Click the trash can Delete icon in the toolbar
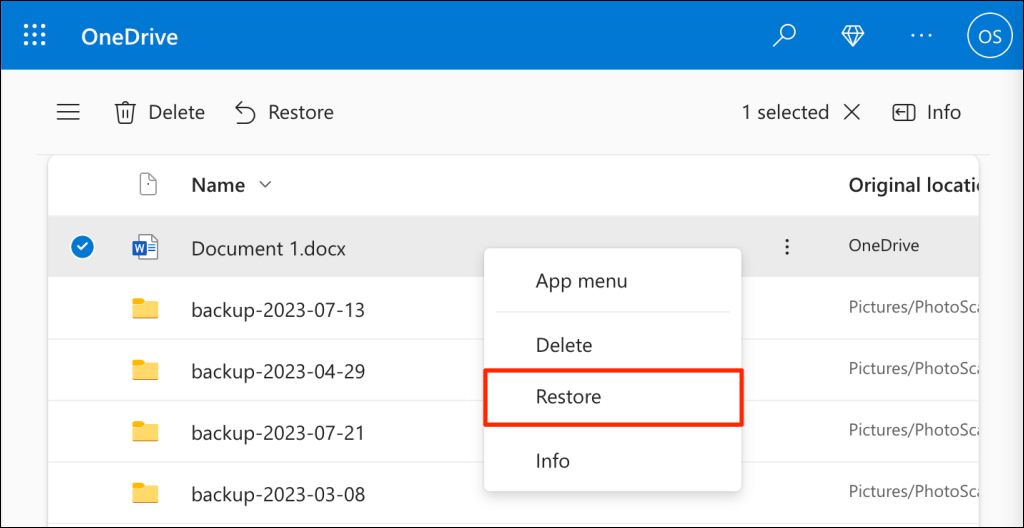This screenshot has width=1024, height=528. tap(125, 113)
